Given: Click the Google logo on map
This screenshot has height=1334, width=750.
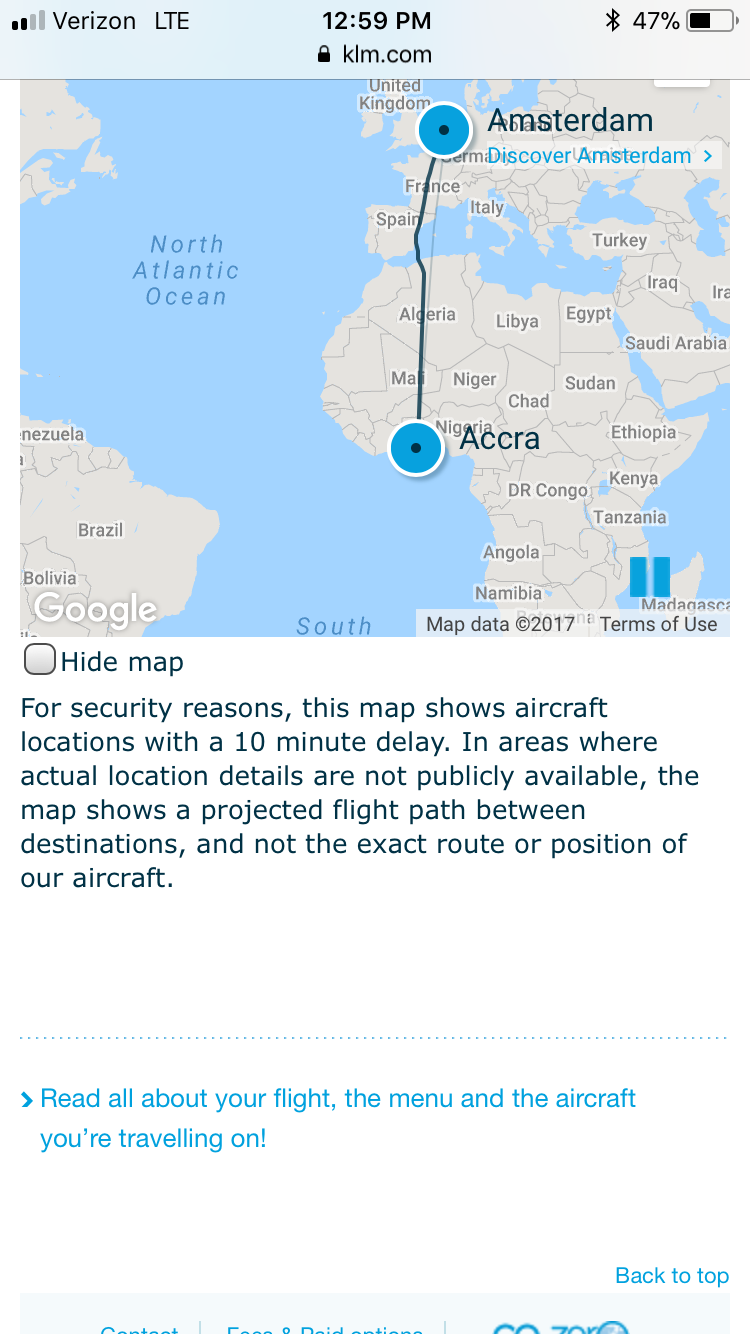Looking at the screenshot, I should point(95,608).
